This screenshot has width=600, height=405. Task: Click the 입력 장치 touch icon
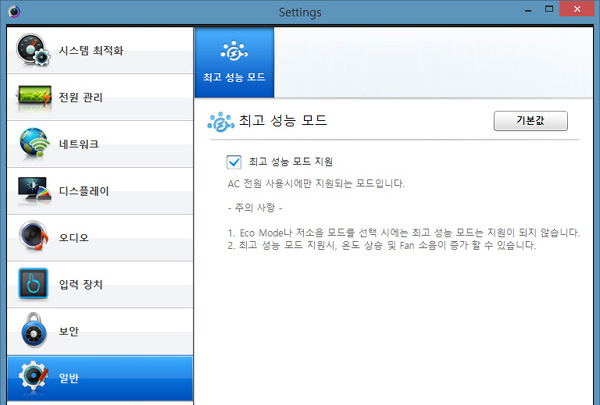point(33,284)
